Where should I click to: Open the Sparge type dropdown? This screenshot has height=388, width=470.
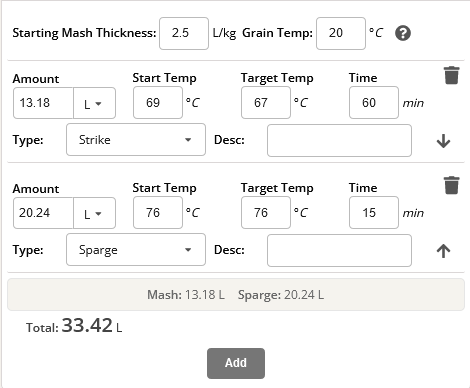(136, 250)
